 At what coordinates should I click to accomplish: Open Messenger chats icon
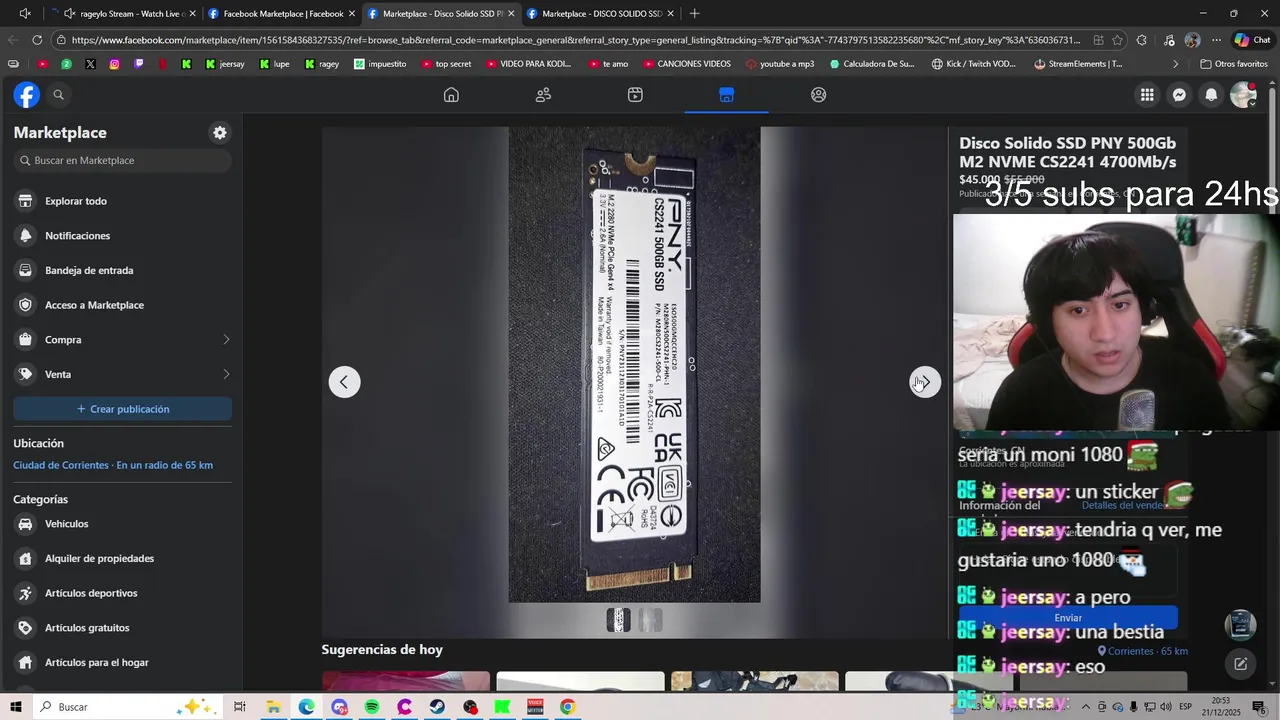tap(1179, 95)
